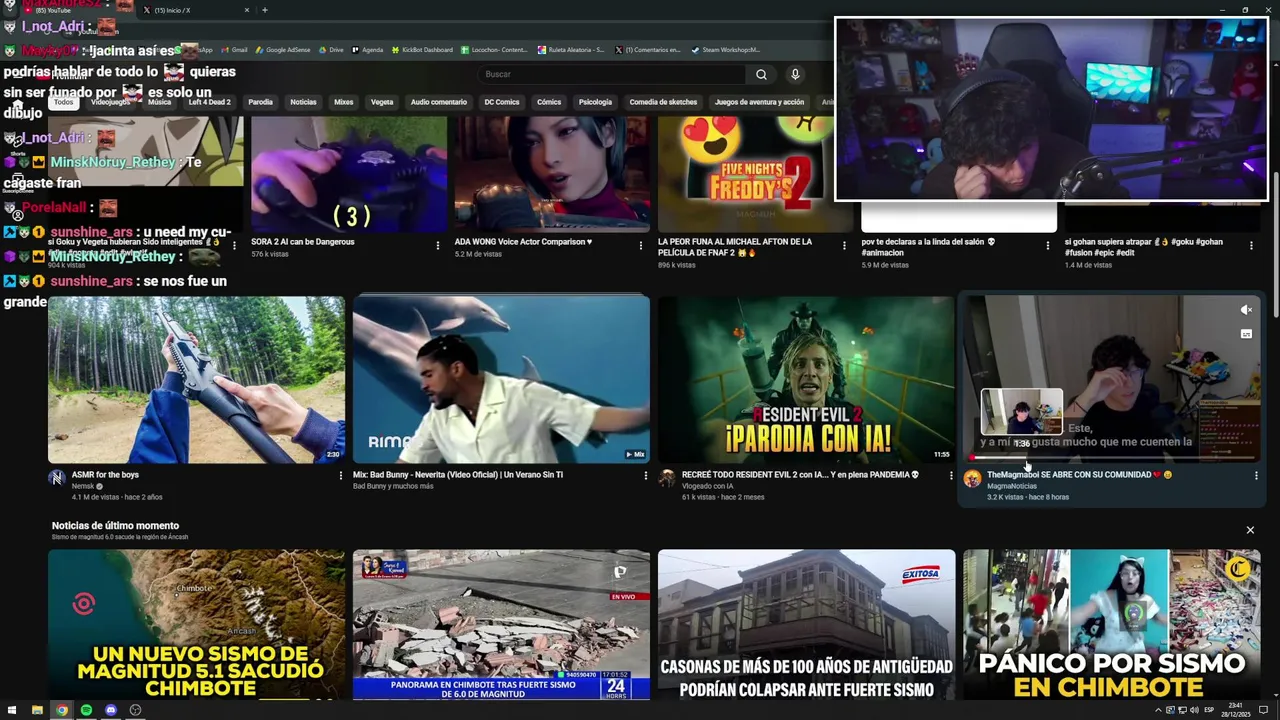
Task: Open options for pov te declaras video
Action: coord(1048,245)
